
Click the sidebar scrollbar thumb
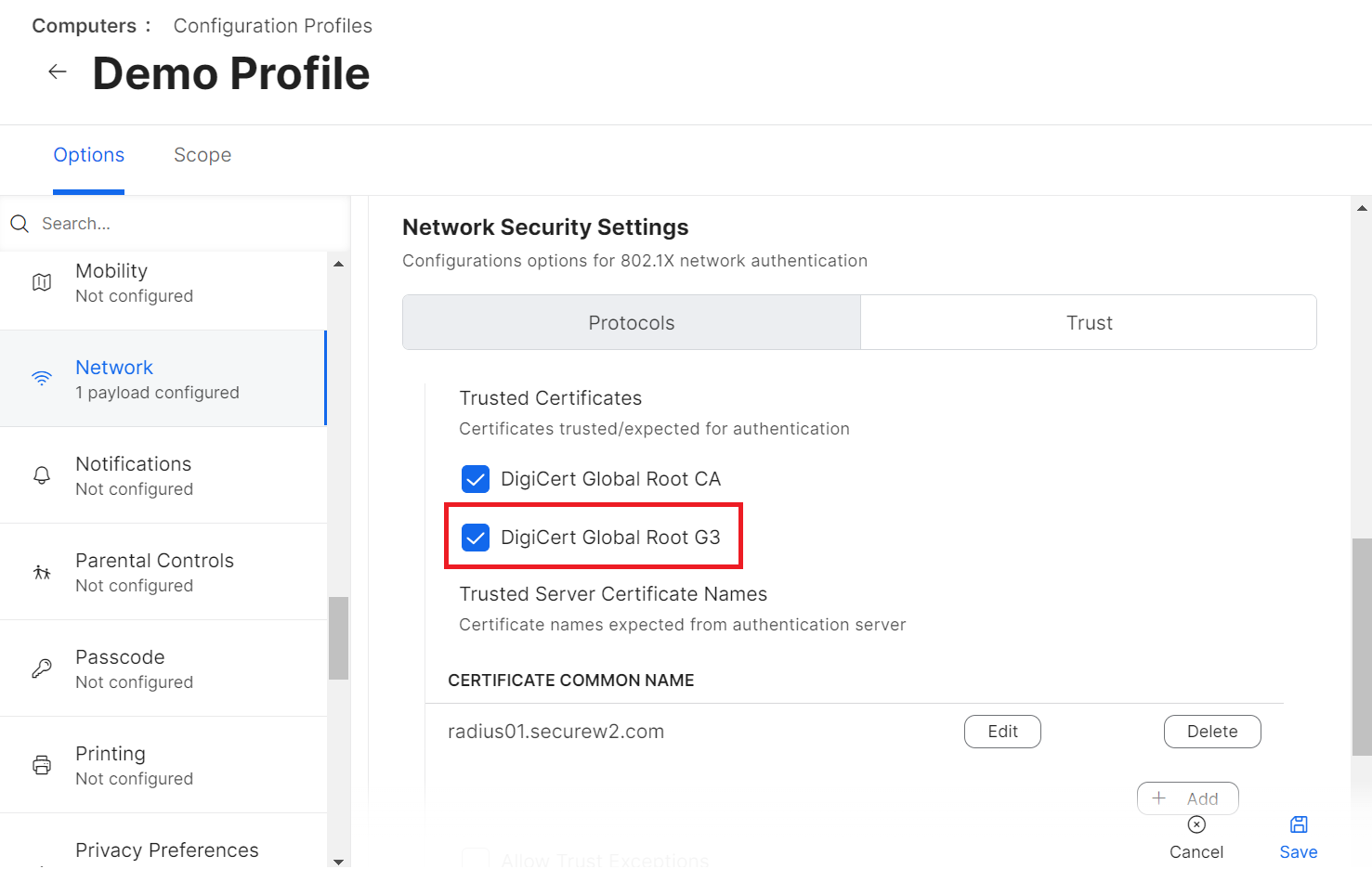coord(339,638)
